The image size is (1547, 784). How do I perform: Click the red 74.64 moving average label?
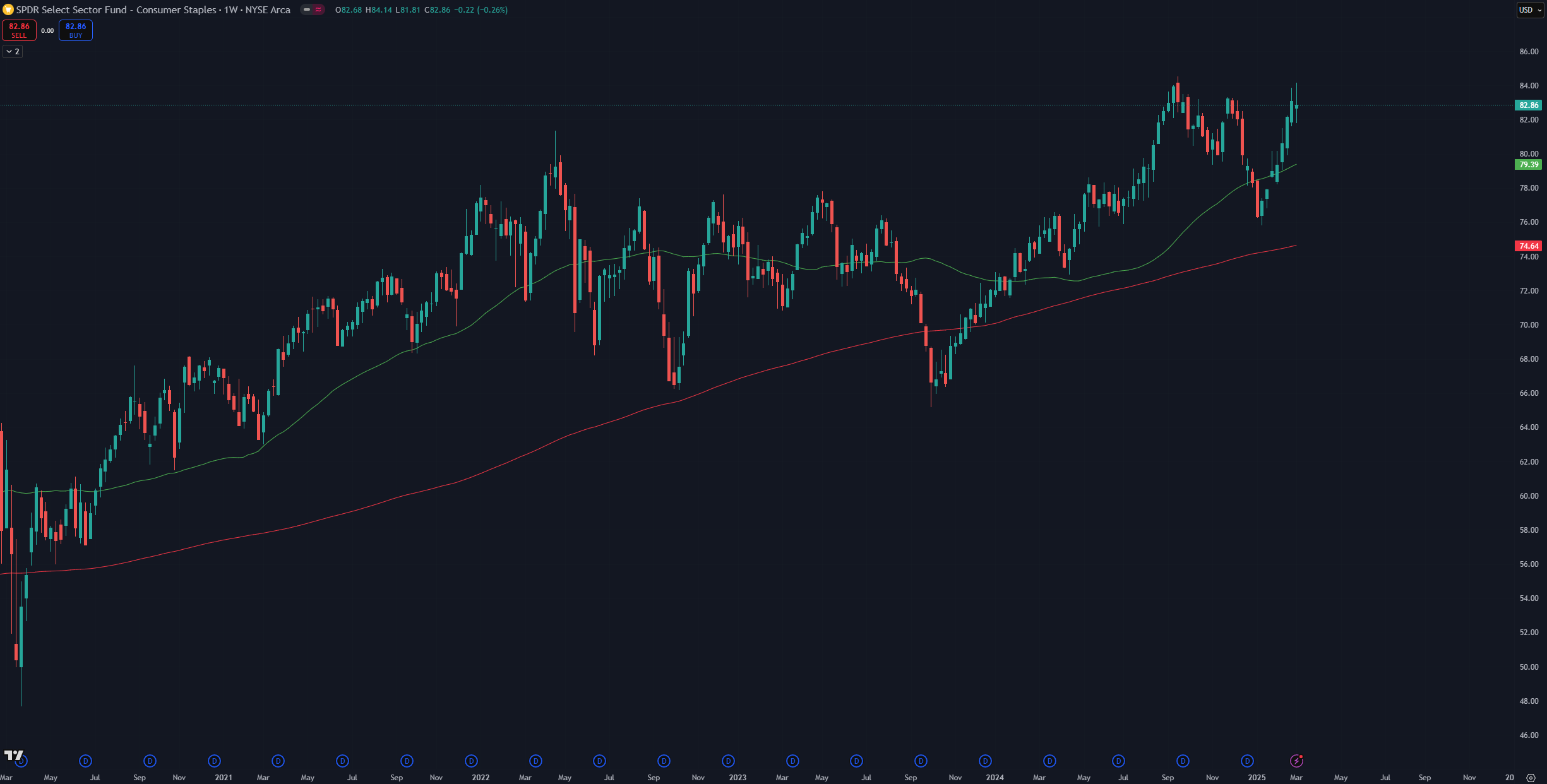1528,246
